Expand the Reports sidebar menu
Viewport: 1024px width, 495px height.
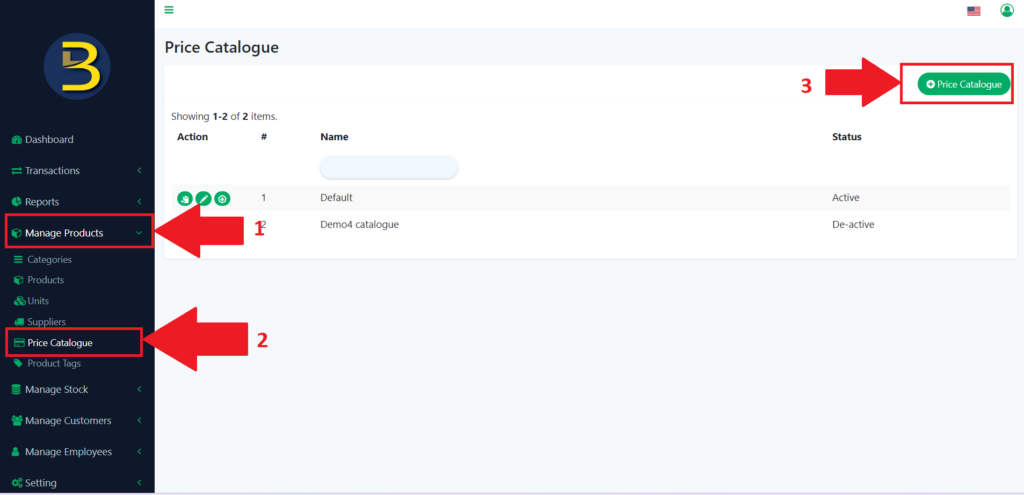[42, 202]
